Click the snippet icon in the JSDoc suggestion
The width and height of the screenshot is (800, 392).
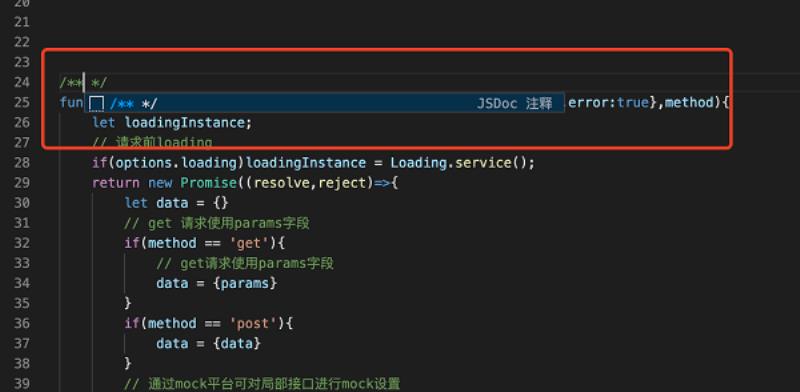coord(96,104)
